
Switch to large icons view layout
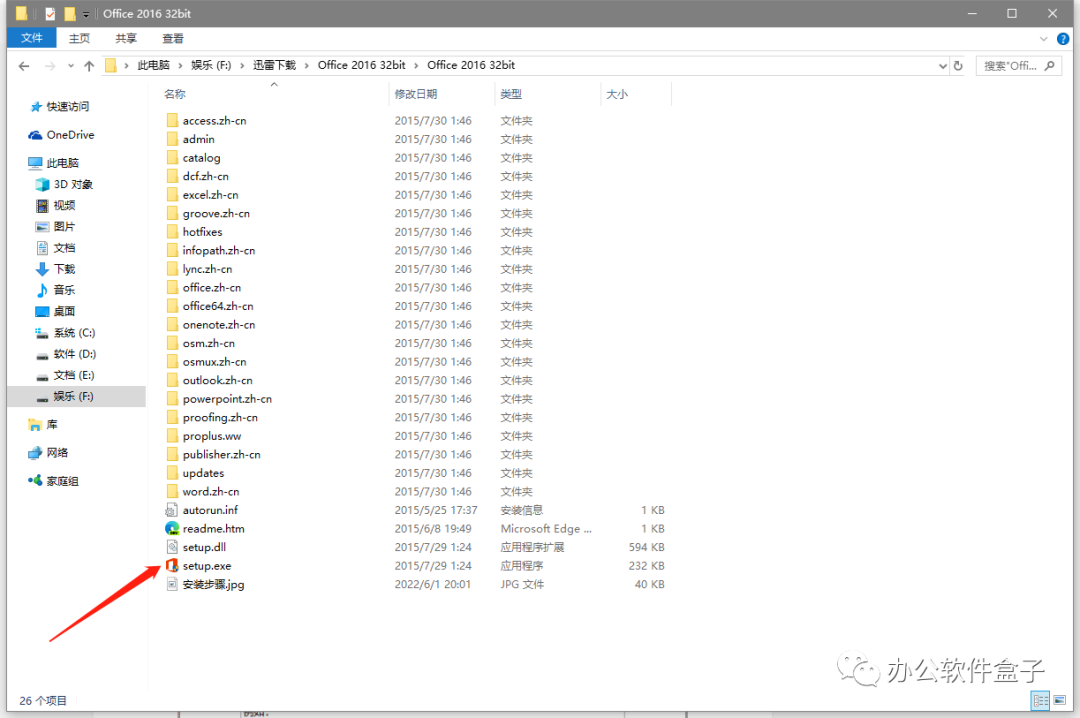click(1059, 701)
